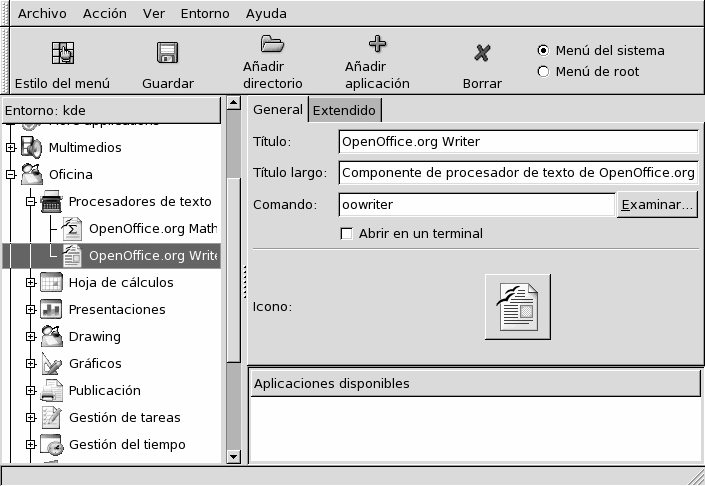
Task: Select the Hoja de cálculos label
Action: click(x=121, y=282)
